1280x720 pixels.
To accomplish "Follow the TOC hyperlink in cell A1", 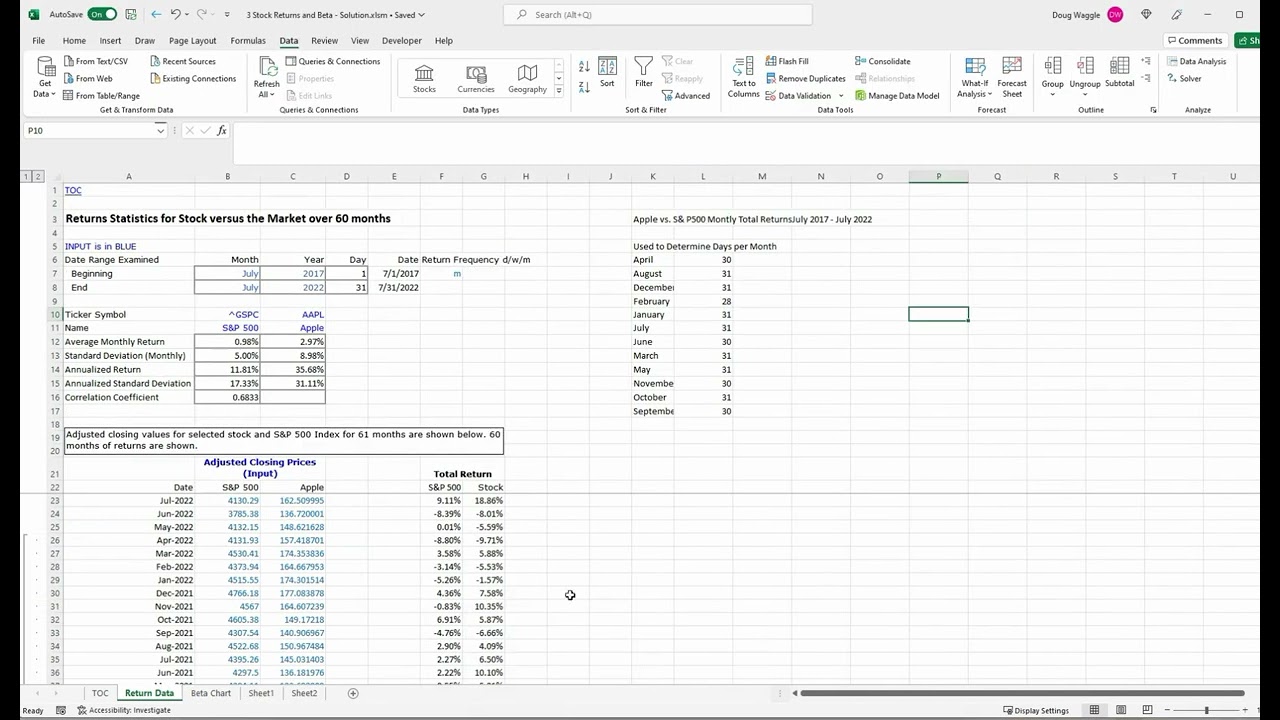I will click(73, 190).
